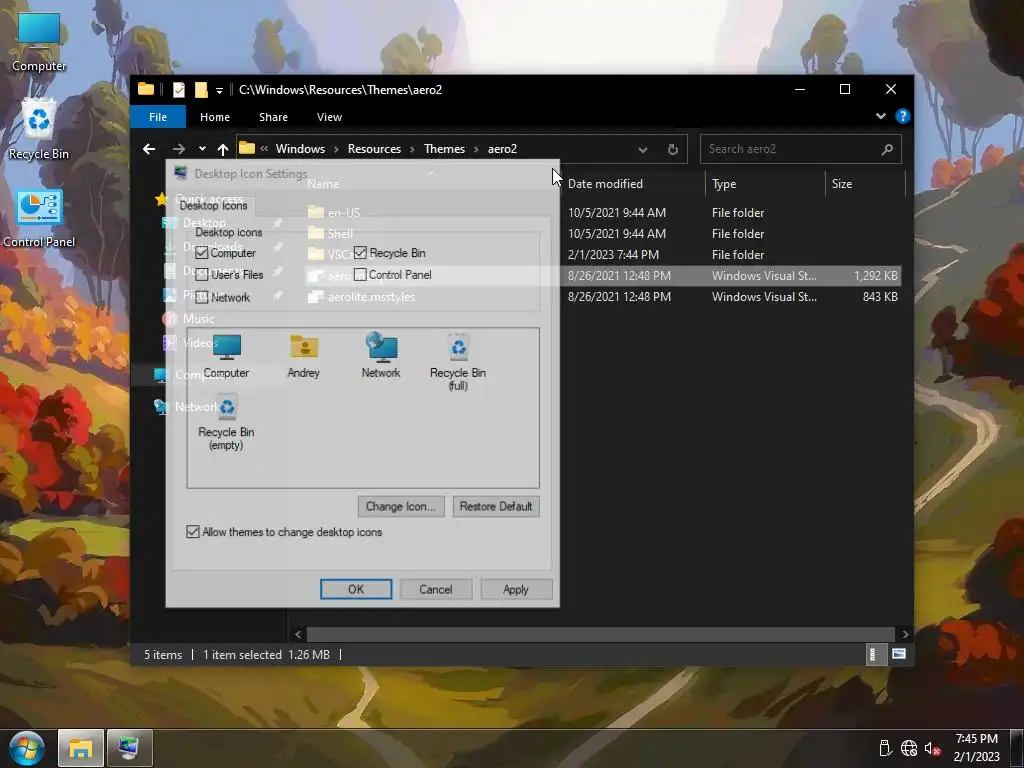Click the scrollbar right arrow
1024x768 pixels.
904,634
